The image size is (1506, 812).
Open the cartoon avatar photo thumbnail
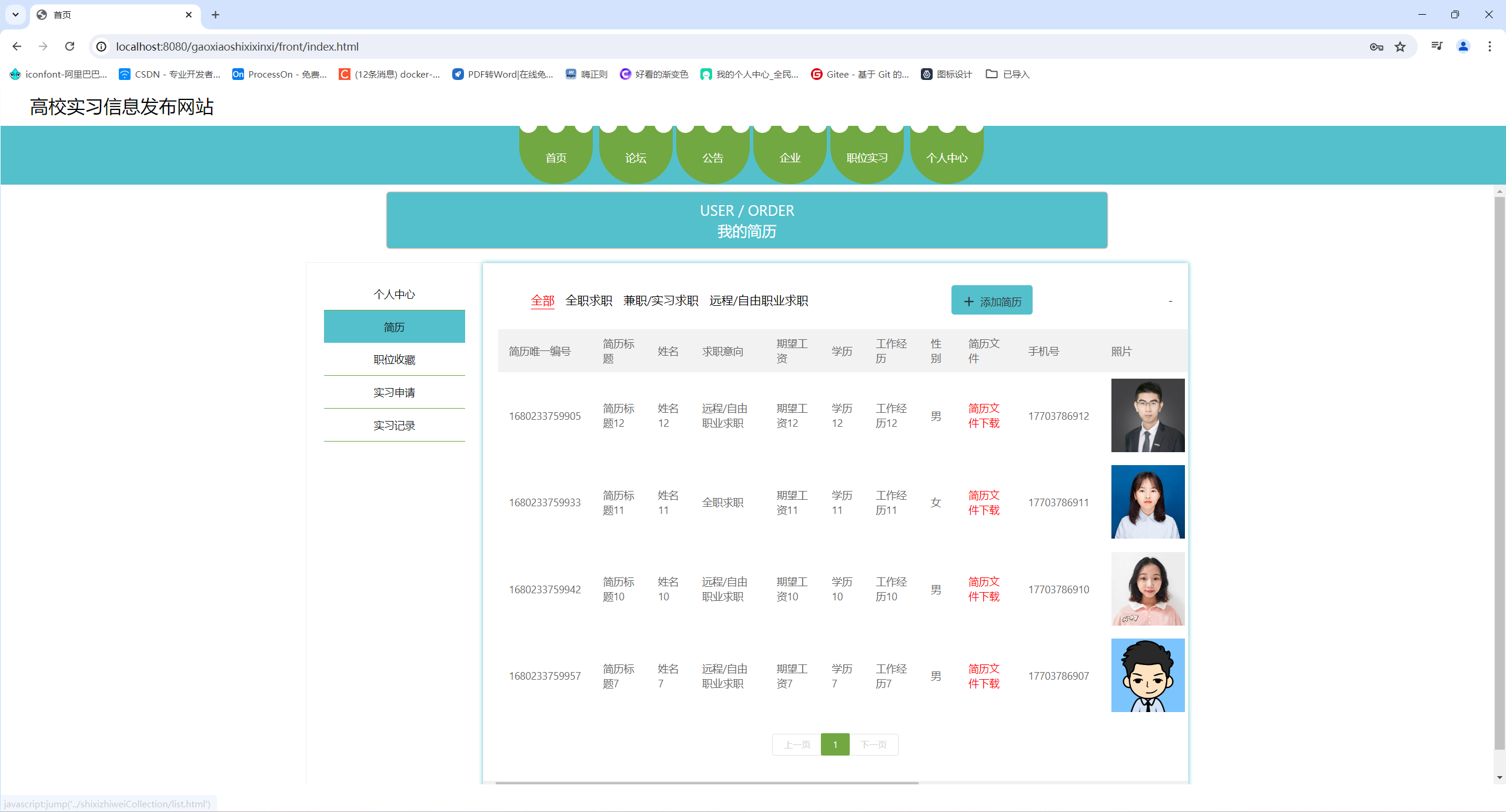point(1147,675)
